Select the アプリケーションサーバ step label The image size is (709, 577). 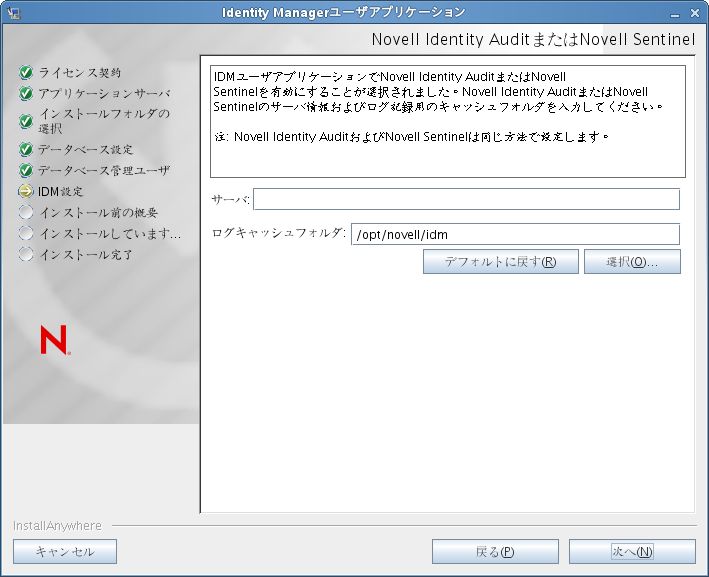[x=104, y=93]
